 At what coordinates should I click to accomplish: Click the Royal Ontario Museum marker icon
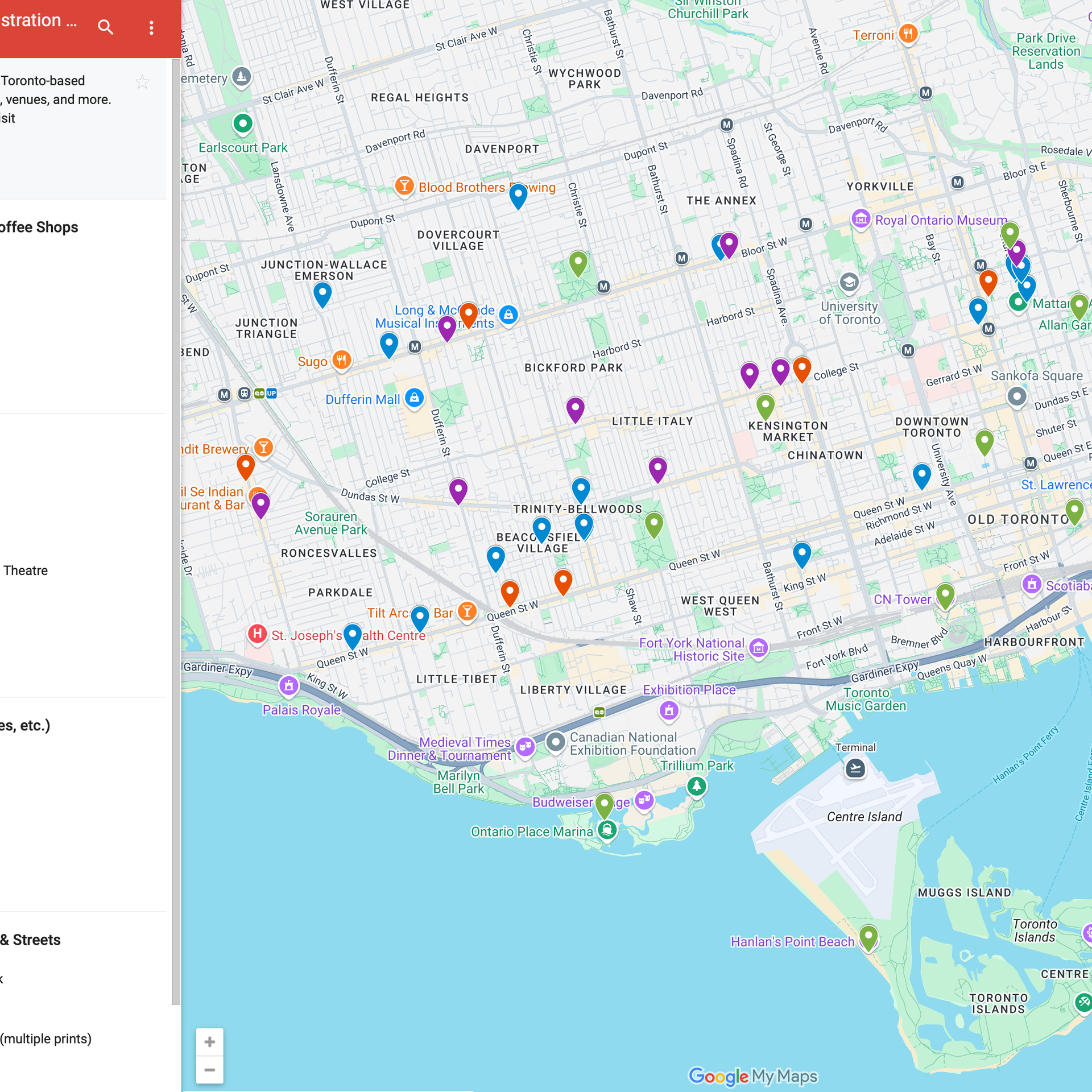point(861,218)
